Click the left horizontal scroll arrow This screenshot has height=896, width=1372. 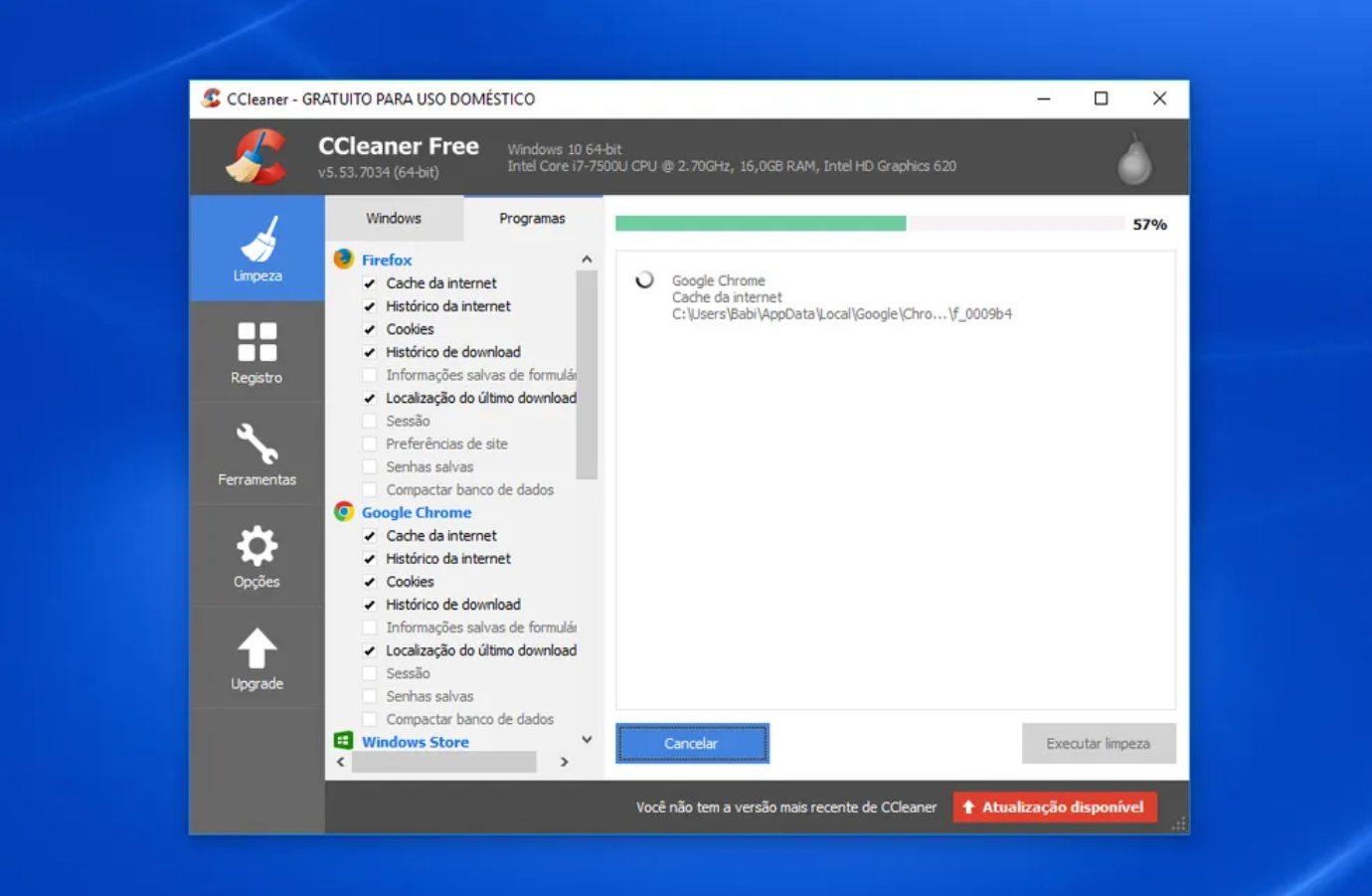point(341,762)
